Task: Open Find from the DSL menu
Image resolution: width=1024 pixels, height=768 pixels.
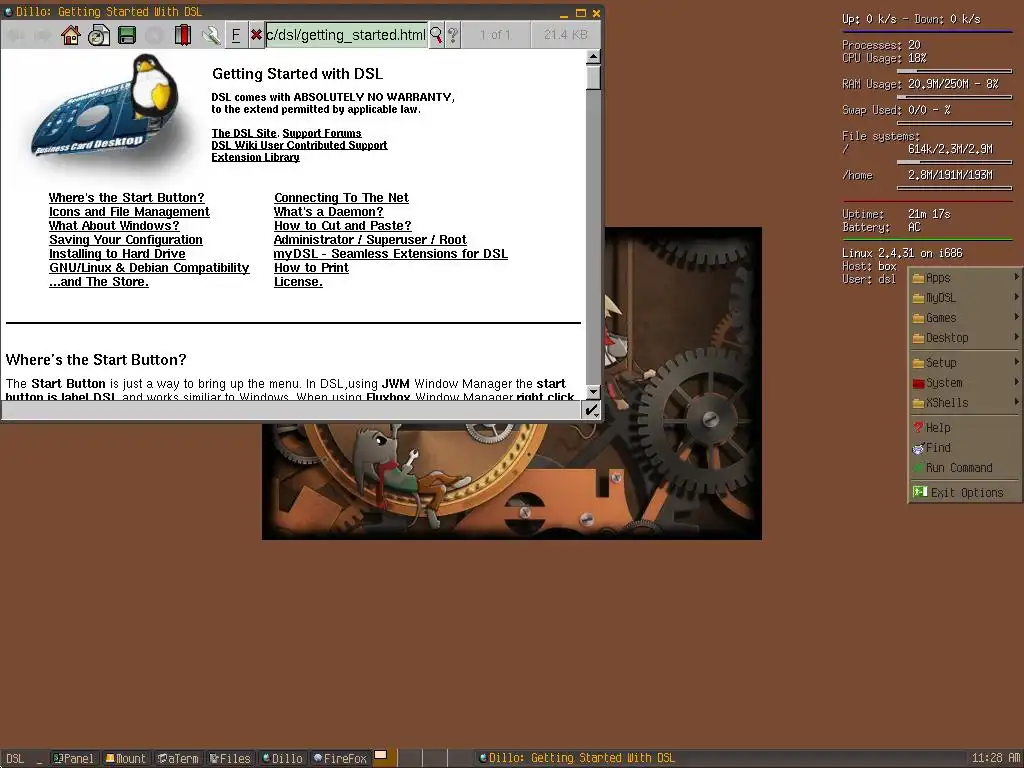Action: tap(965, 448)
